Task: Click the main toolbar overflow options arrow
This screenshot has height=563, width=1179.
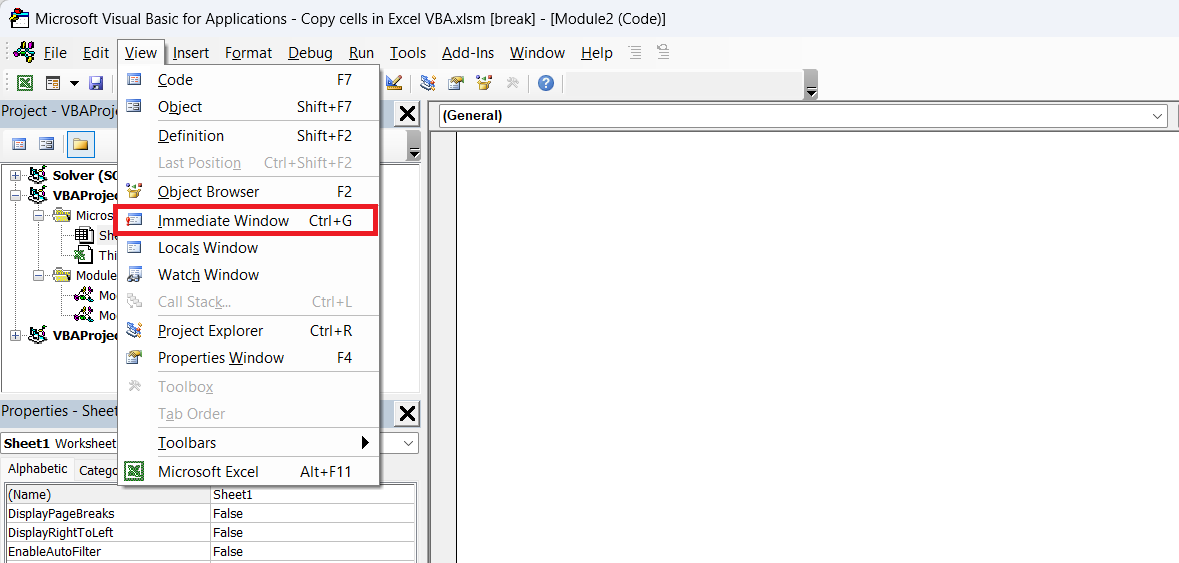Action: 811,85
